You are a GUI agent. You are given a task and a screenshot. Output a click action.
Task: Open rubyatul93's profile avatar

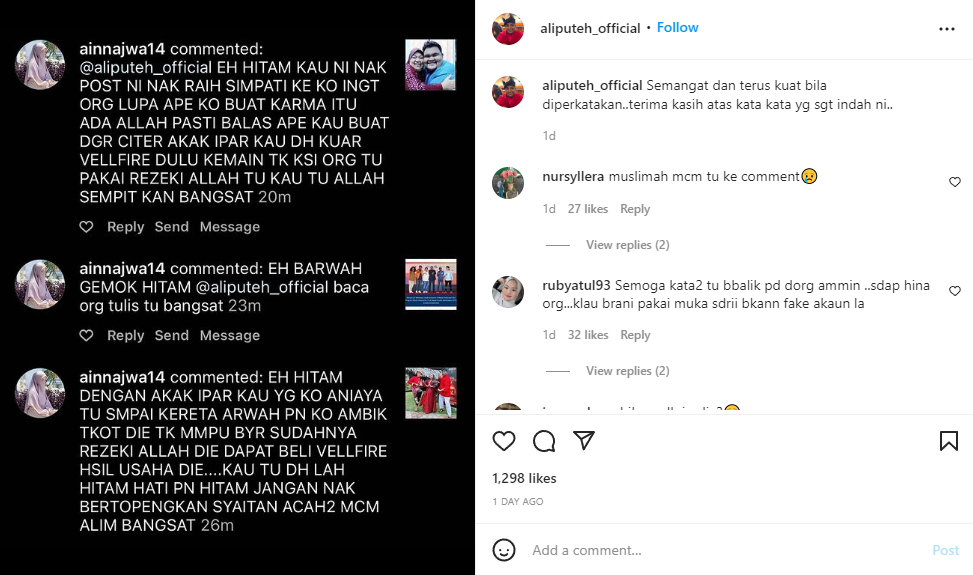point(508,292)
